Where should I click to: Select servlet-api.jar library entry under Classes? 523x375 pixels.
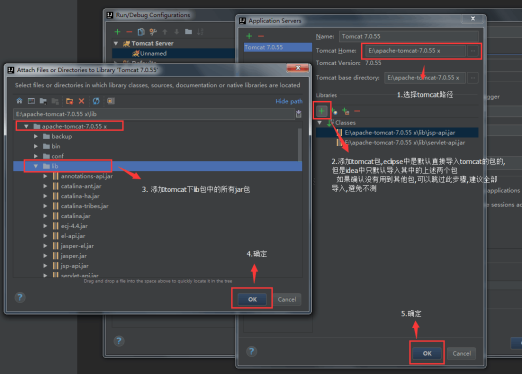[x=400, y=143]
